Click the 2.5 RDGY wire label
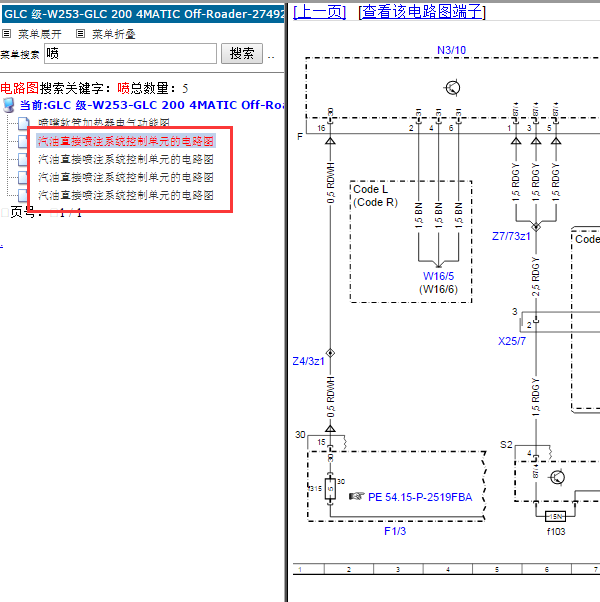The width and height of the screenshot is (600, 602). [x=536, y=276]
